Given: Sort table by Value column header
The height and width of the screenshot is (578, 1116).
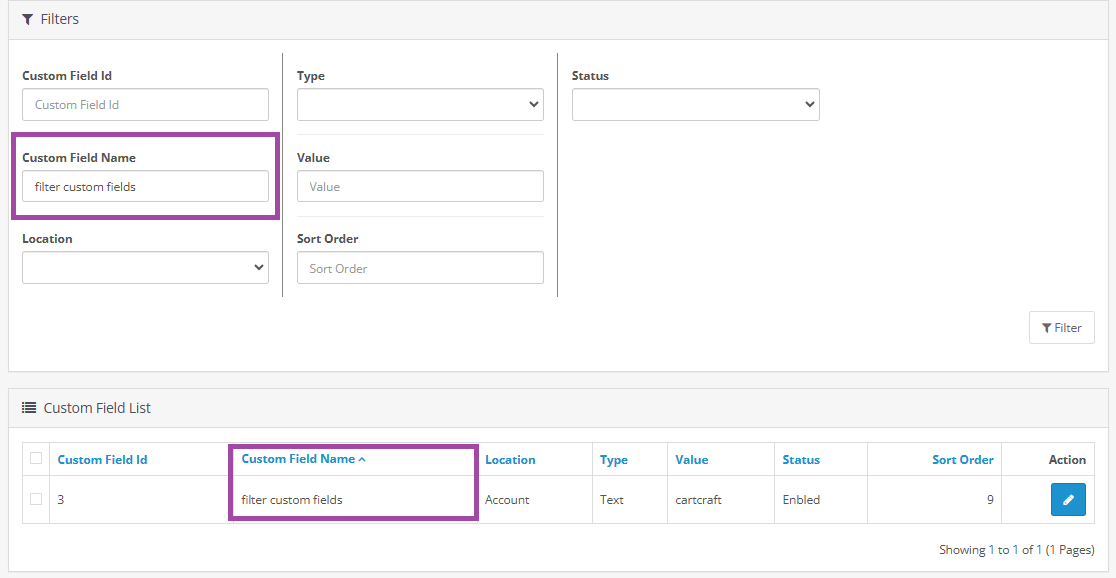Looking at the screenshot, I should pos(691,460).
